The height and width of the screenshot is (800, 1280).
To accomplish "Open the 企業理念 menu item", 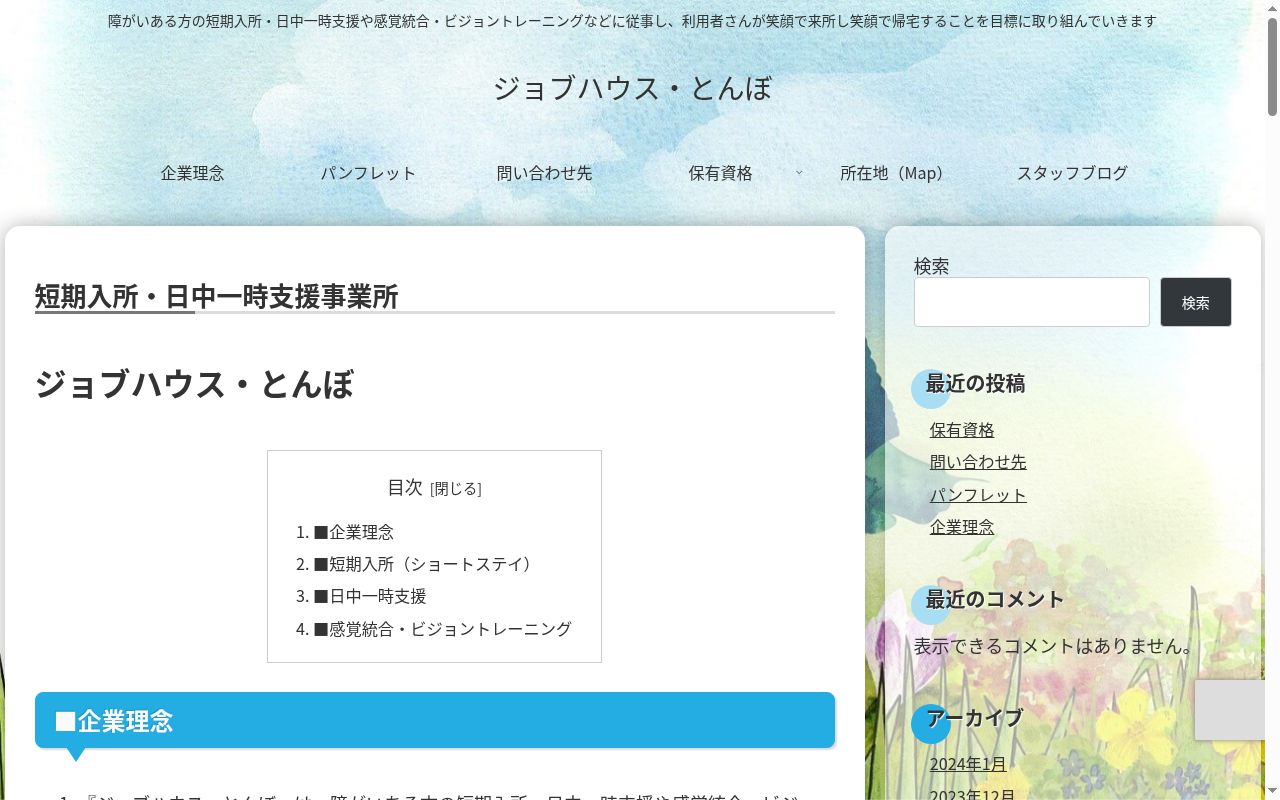I will tap(193, 173).
